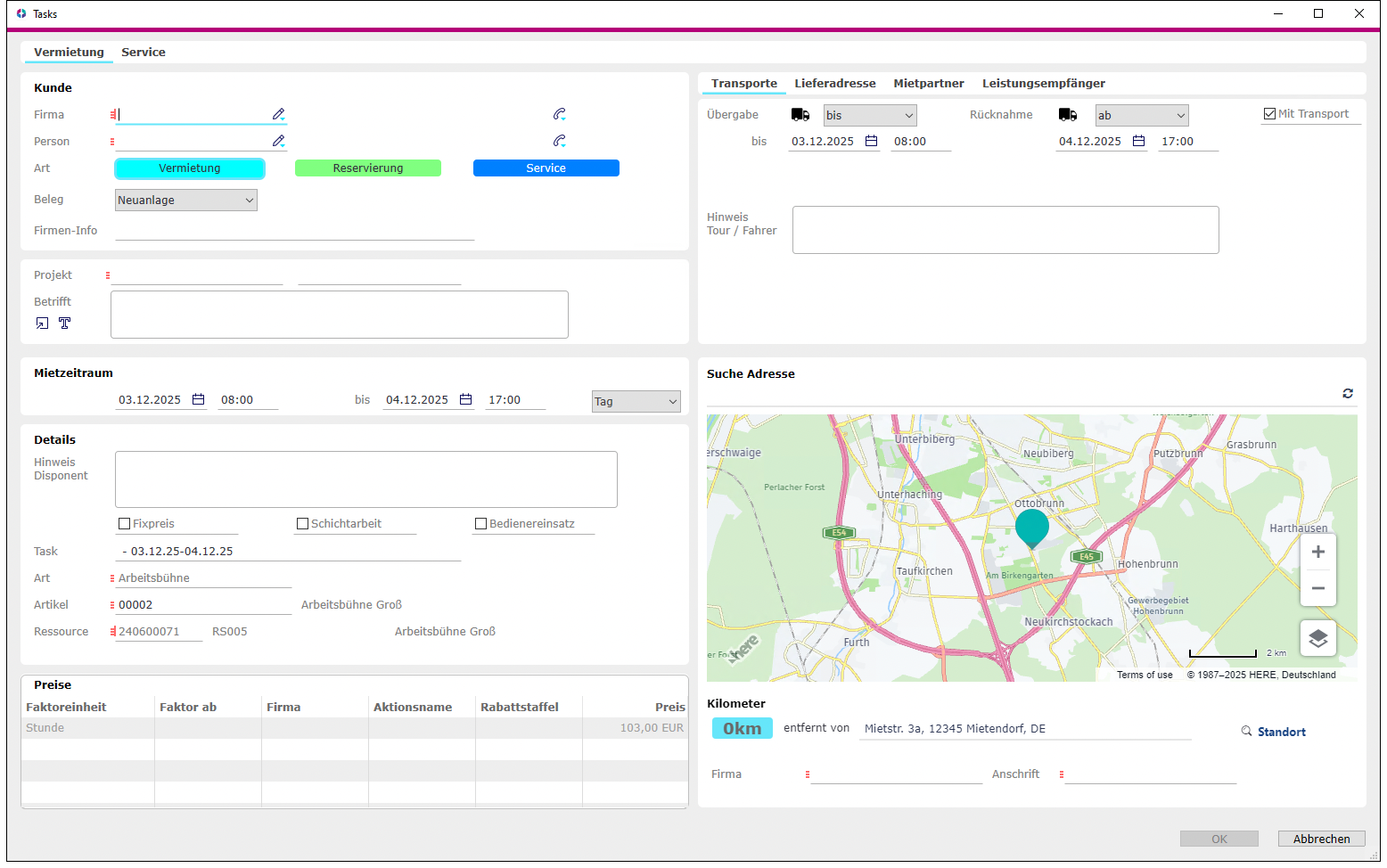
Task: Uncheck the Mit Transport checkbox
Action: 1269,113
